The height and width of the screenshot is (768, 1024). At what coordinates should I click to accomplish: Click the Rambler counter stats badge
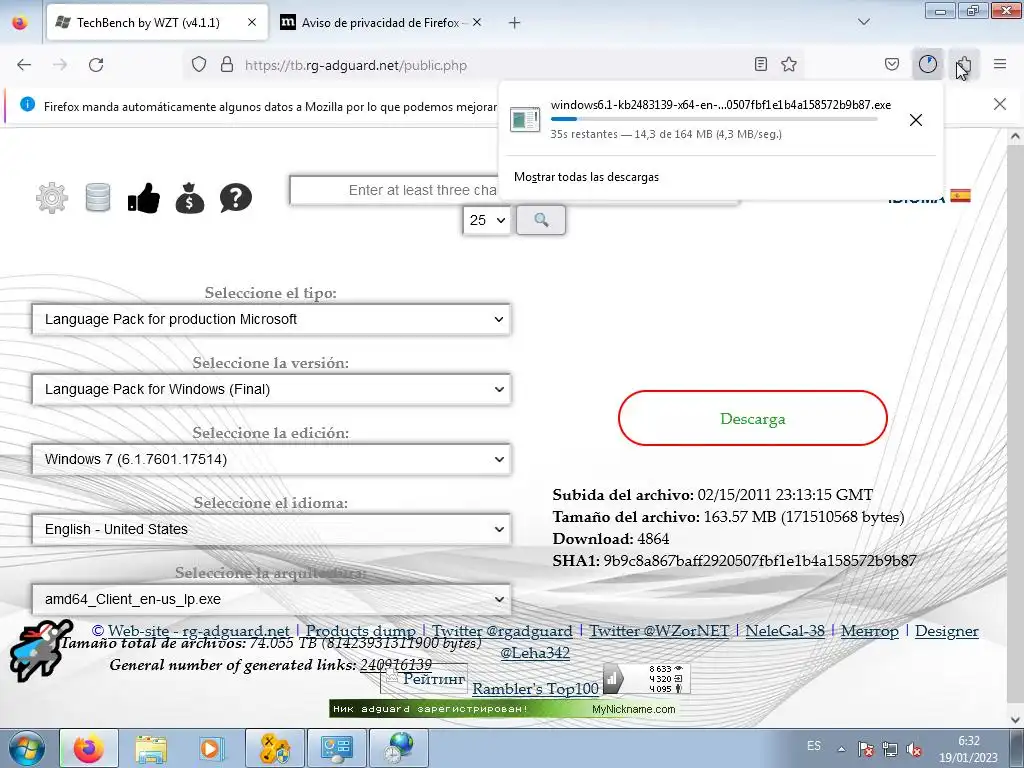coord(646,679)
